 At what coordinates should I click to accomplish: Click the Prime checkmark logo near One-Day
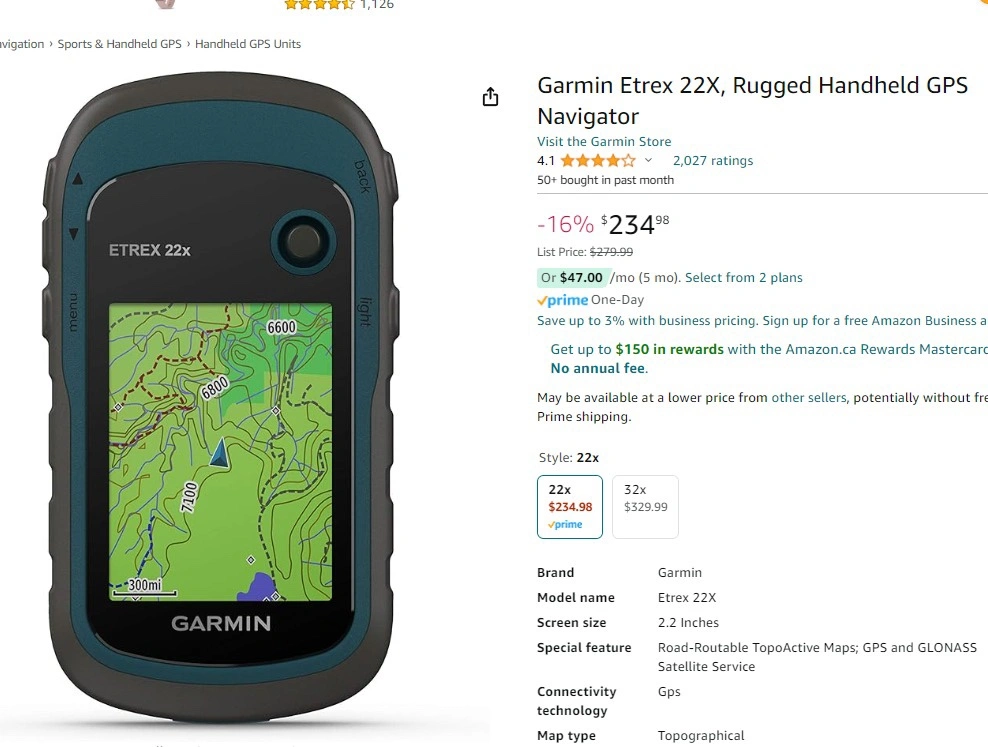[562, 300]
